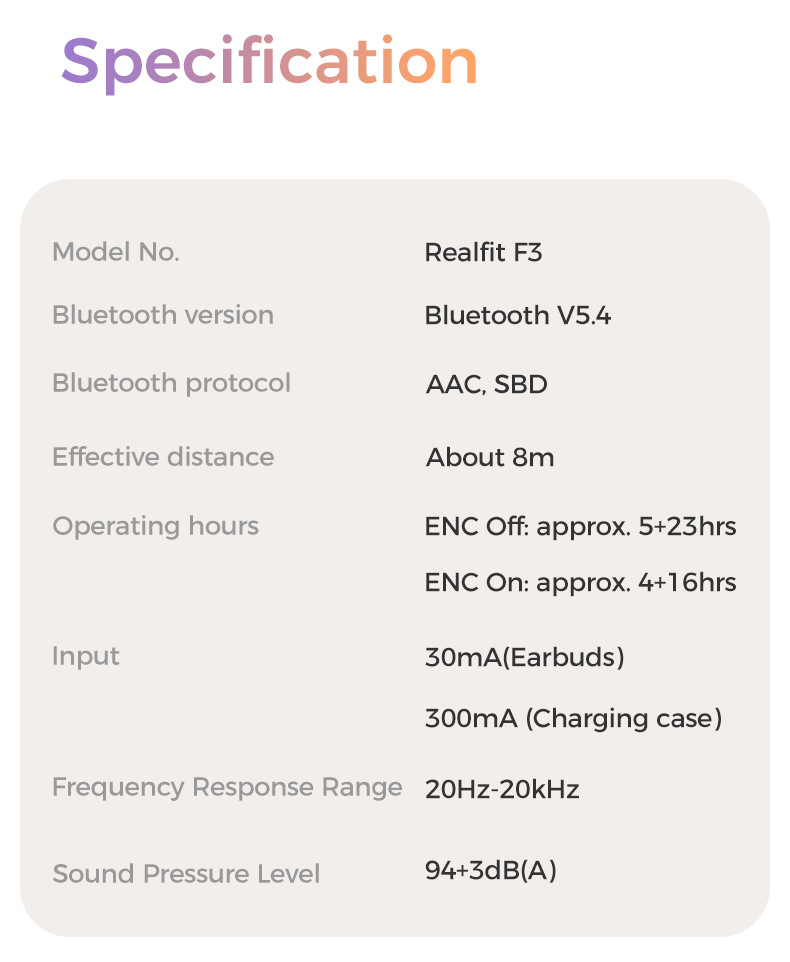Viewport: 790px width, 962px height.
Task: Select the Realfit F3 model value
Action: coord(483,252)
